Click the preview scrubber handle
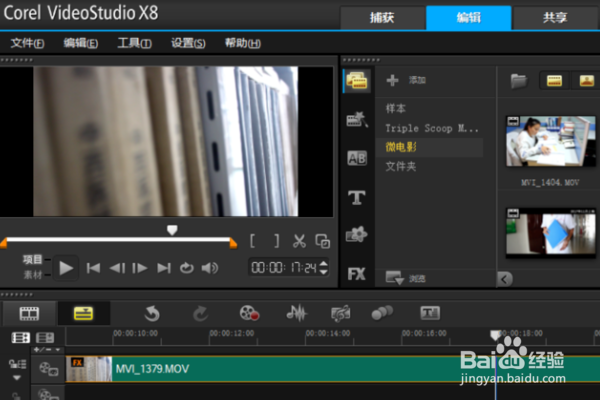 pos(172,230)
